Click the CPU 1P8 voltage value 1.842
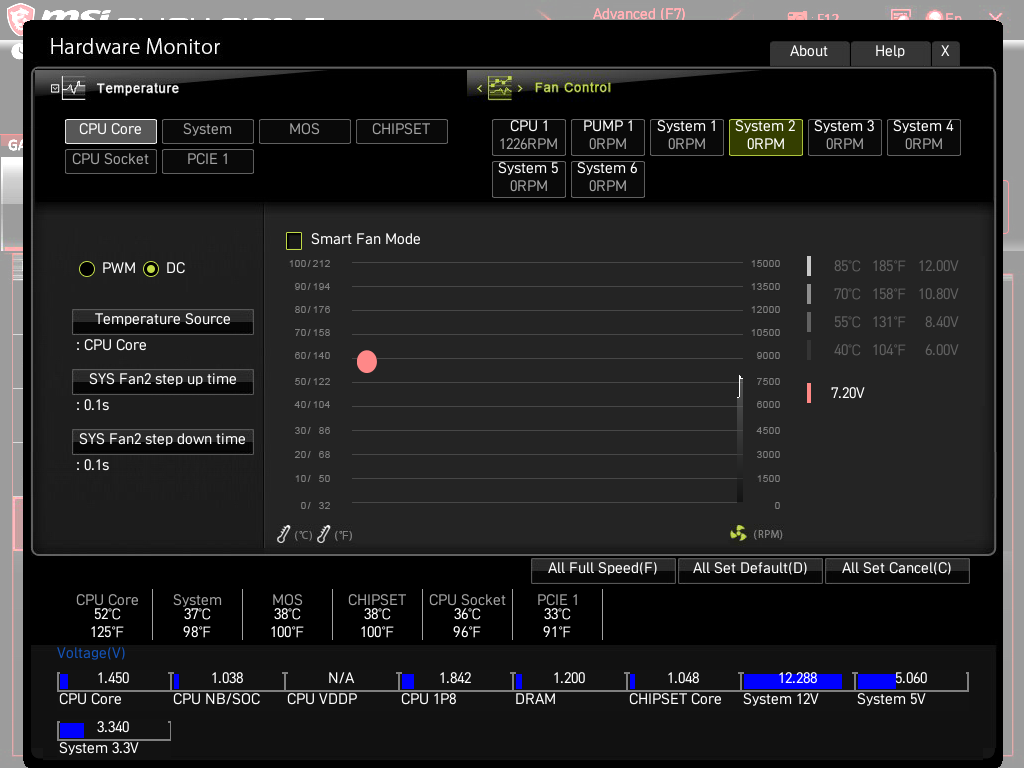 coord(455,679)
